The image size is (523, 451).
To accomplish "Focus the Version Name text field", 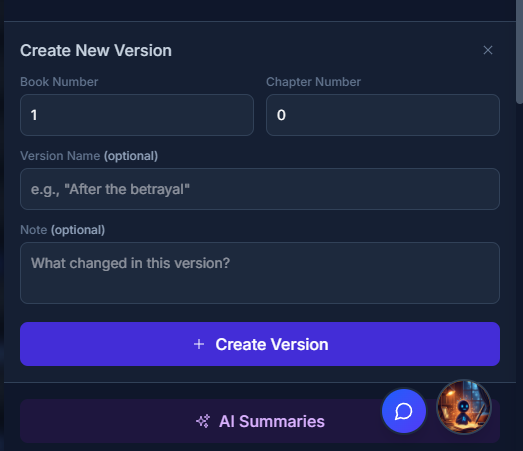I will click(x=260, y=189).
